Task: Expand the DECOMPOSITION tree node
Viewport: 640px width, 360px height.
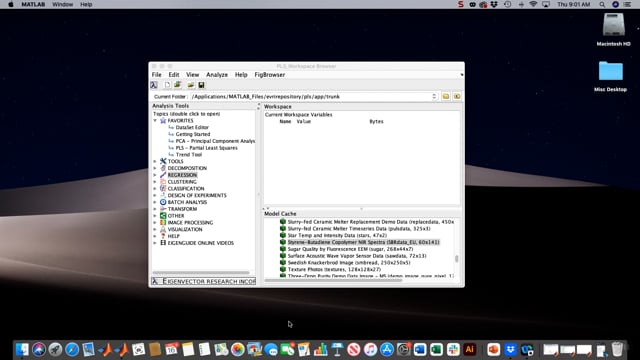Action: point(155,168)
